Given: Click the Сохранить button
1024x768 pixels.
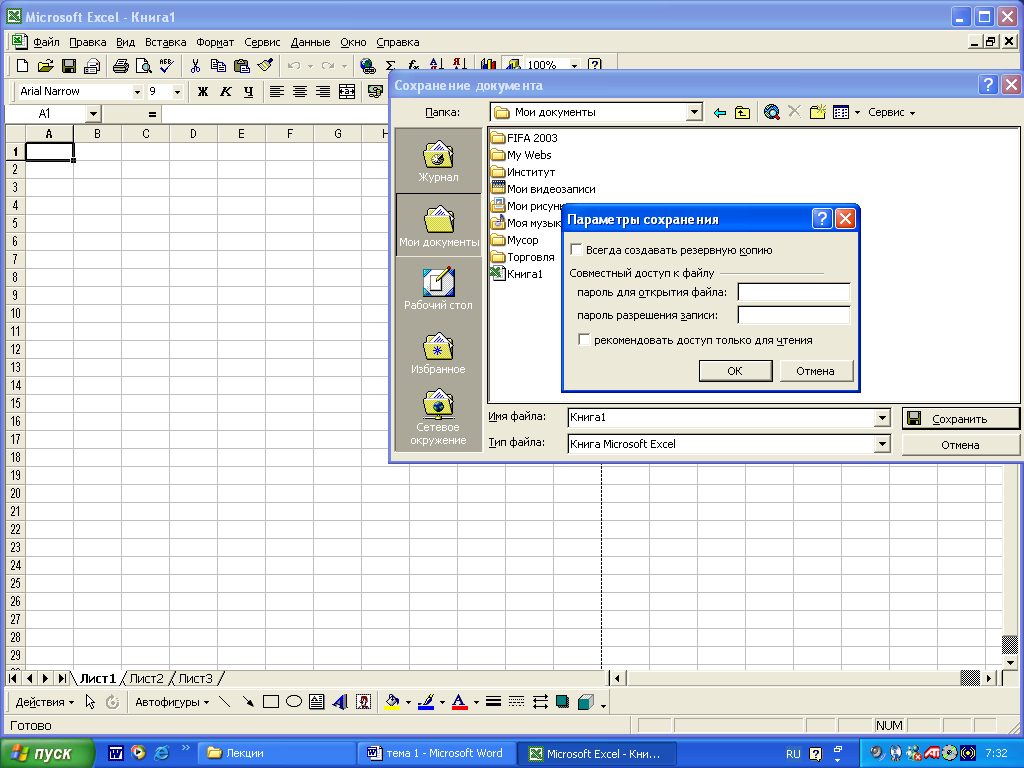Looking at the screenshot, I should tap(960, 419).
